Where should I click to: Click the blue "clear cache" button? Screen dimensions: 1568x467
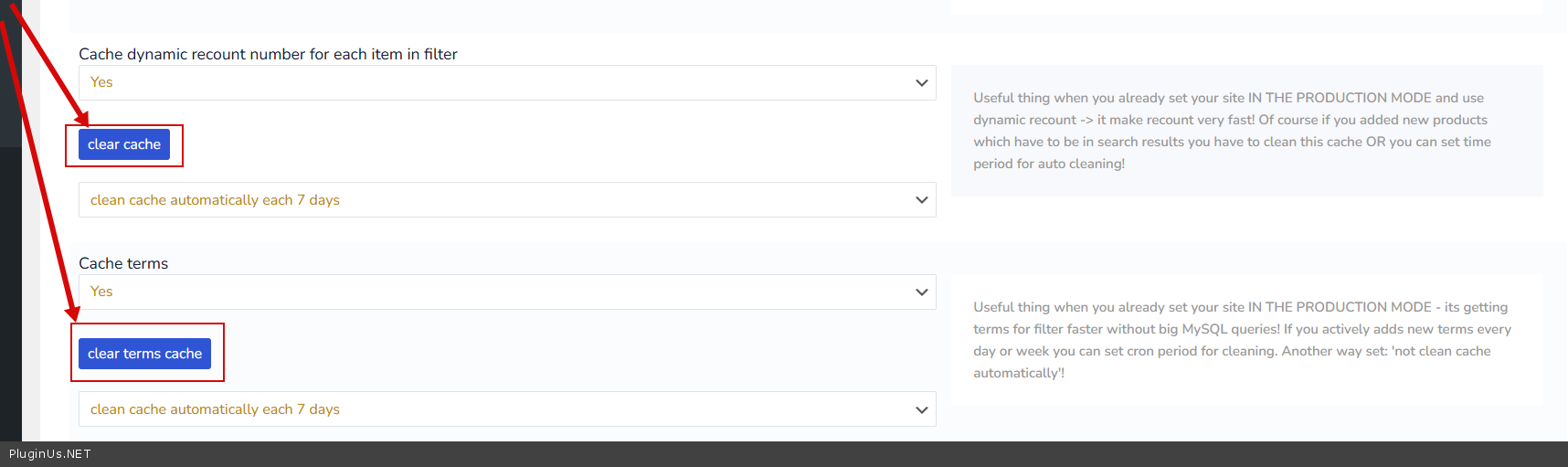(124, 144)
